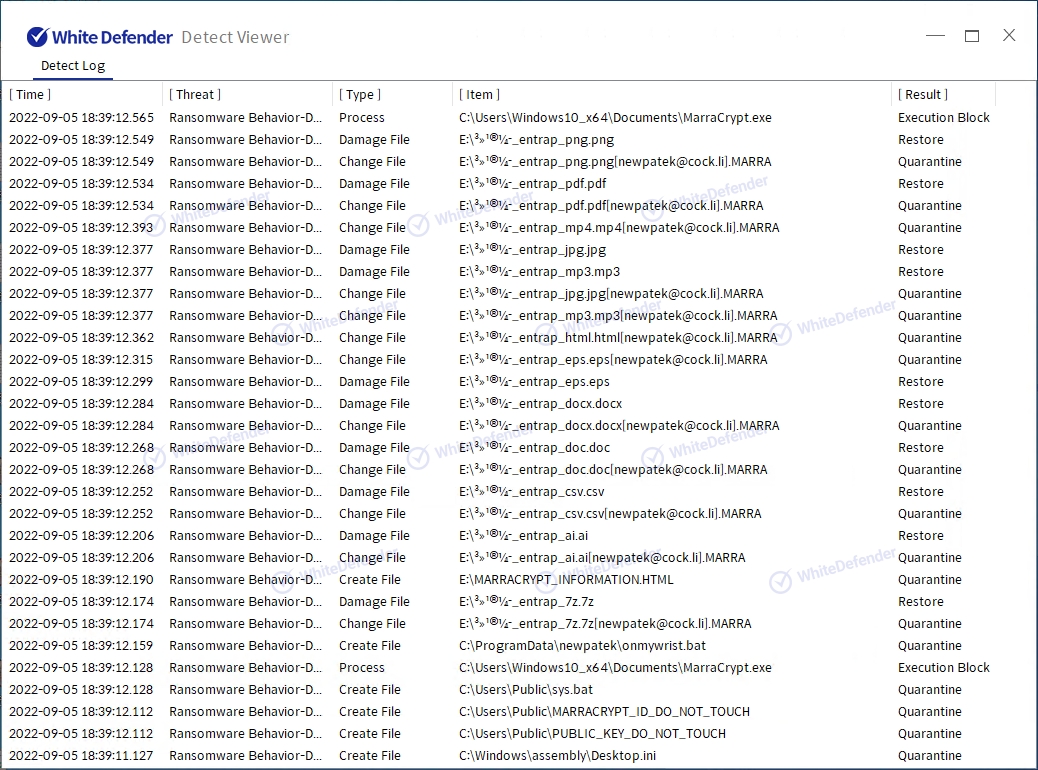This screenshot has height=770, width=1038.
Task: Select entrap_html.html[newpatek@cock.li].MARRA item
Action: [x=618, y=338]
